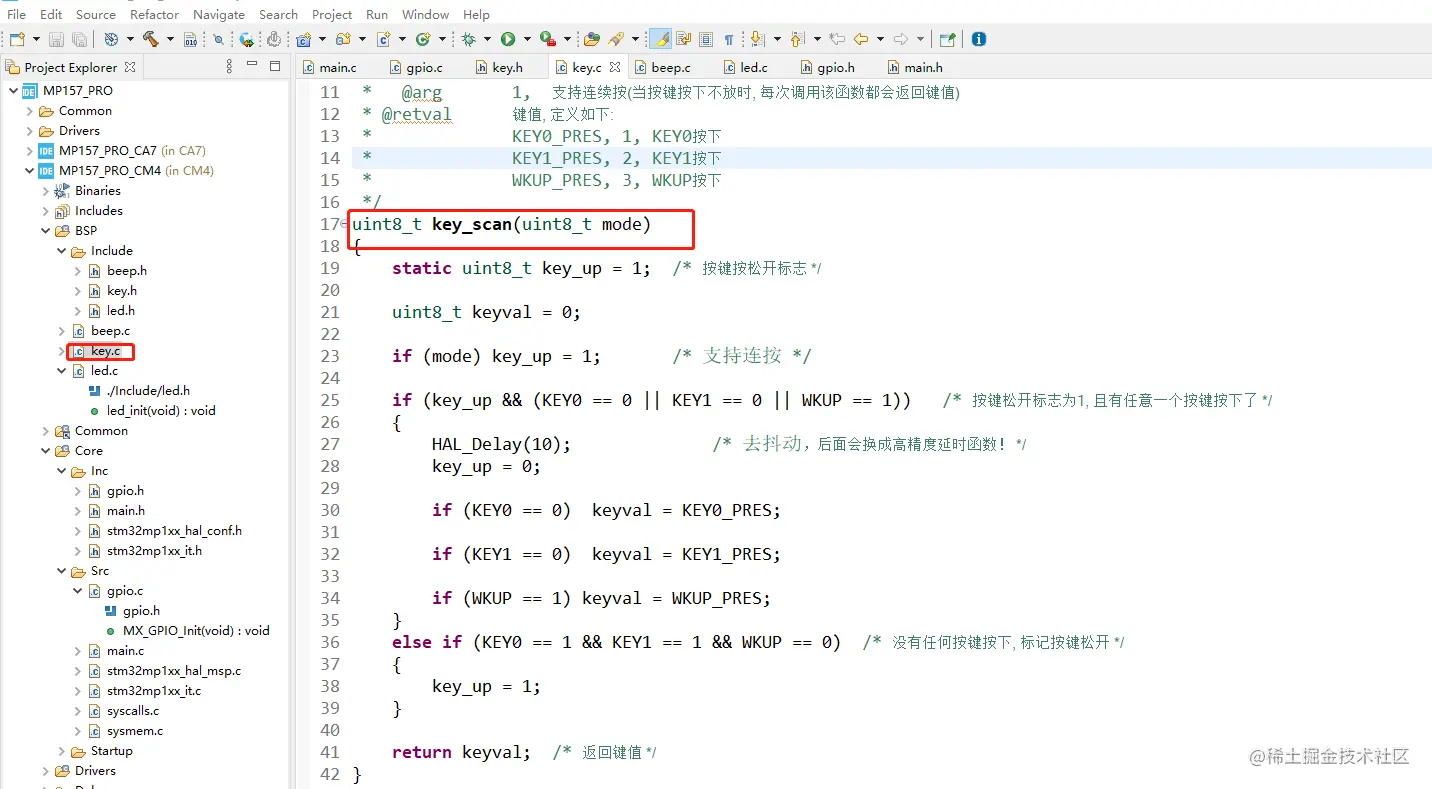The height and width of the screenshot is (789, 1432).
Task: Select the Includes node in the tree
Action: click(99, 211)
